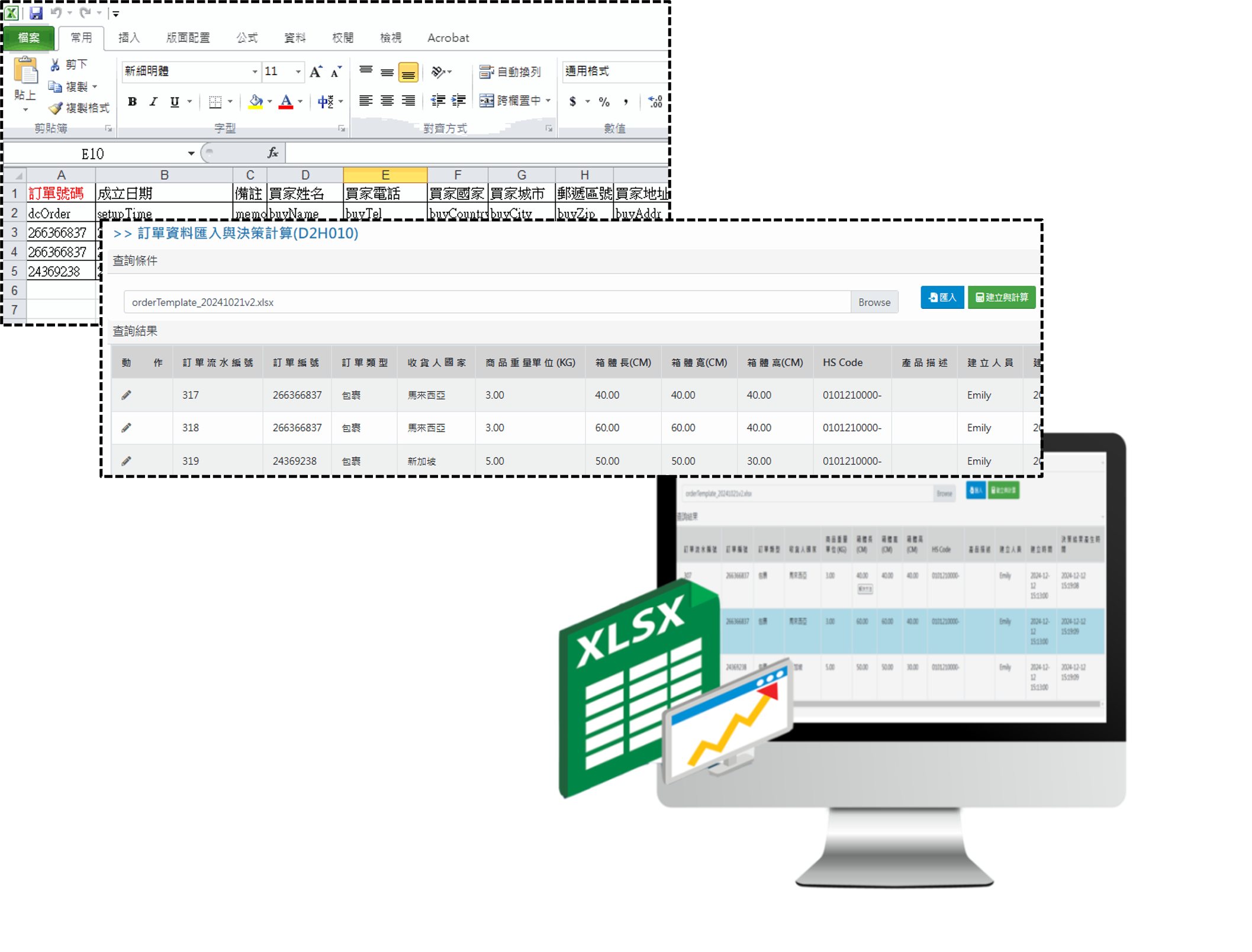This screenshot has height=952, width=1252.
Task: Click the Save icon in quick access toolbar
Action: click(36, 12)
